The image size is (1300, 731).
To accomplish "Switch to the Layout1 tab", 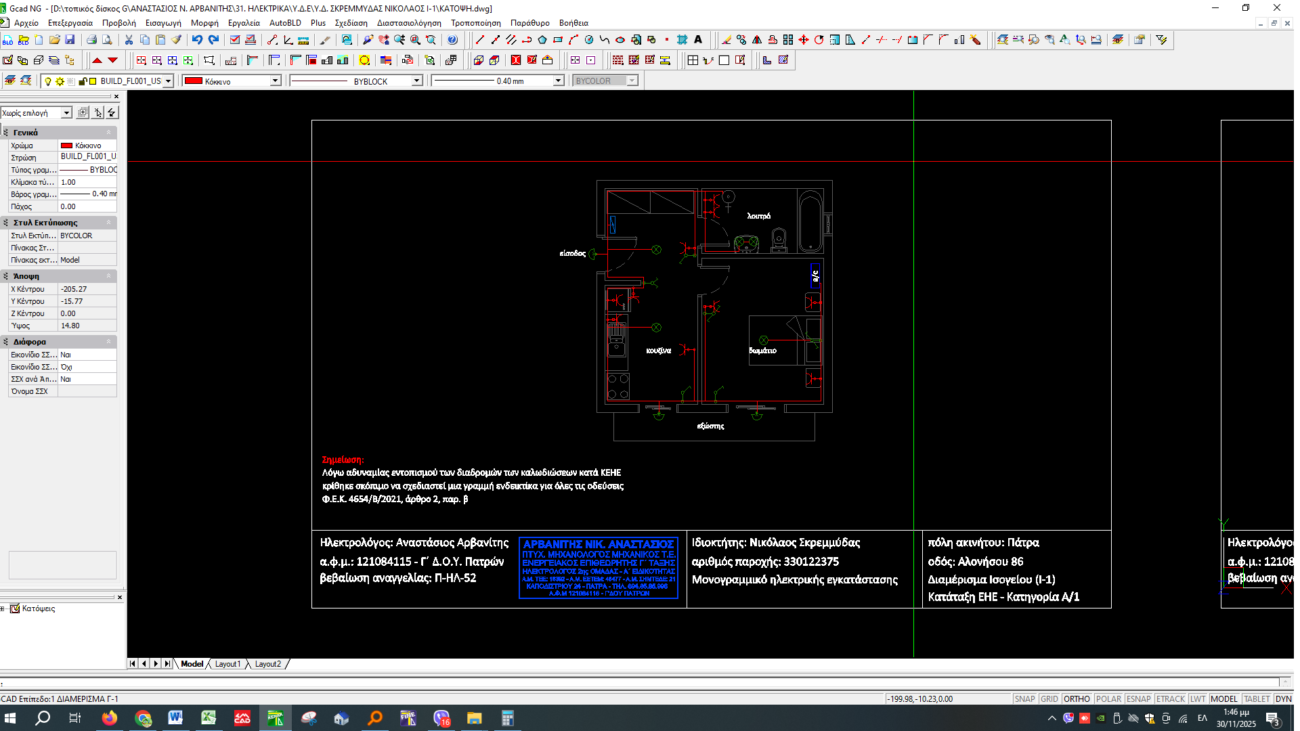I will click(228, 664).
